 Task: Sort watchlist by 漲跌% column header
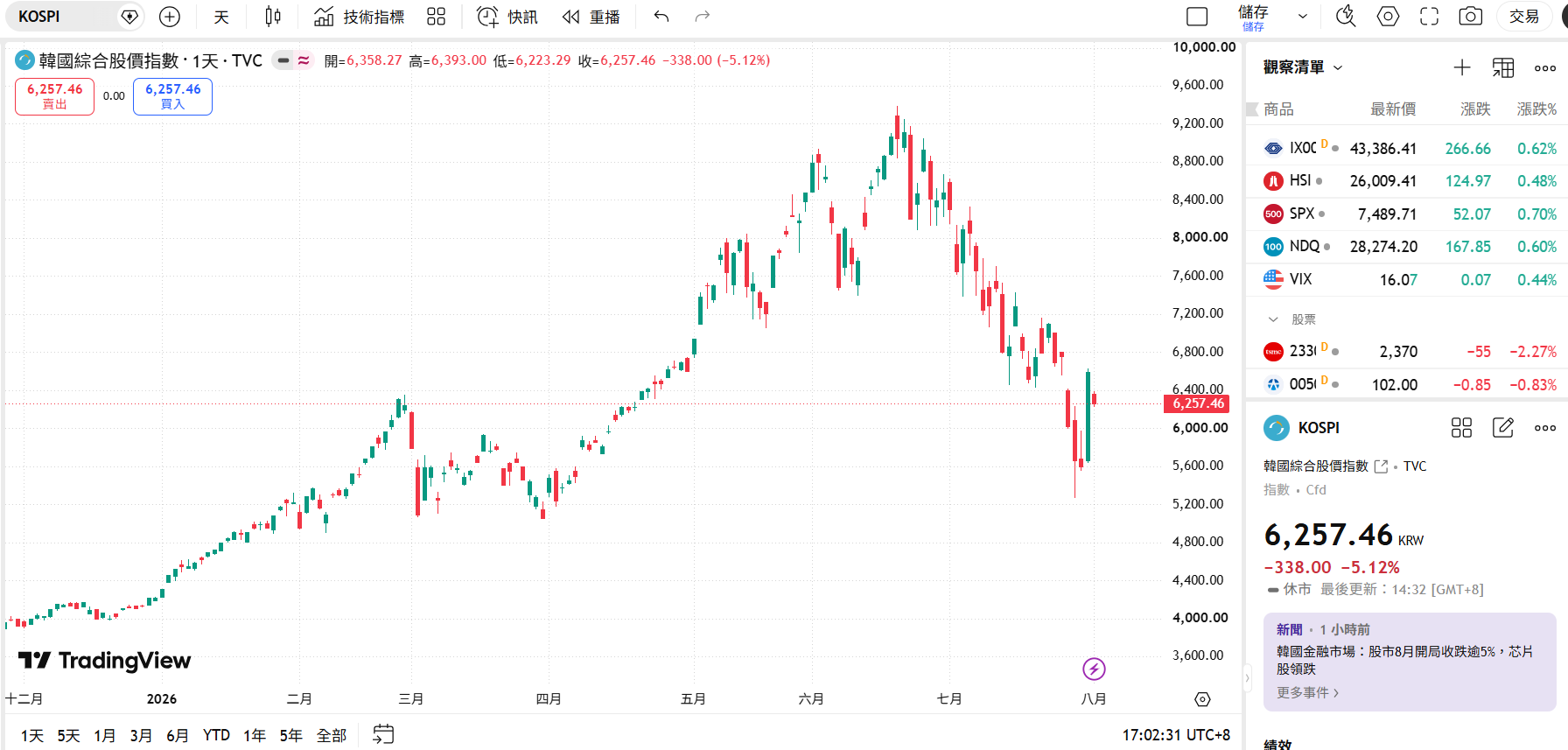1536,109
